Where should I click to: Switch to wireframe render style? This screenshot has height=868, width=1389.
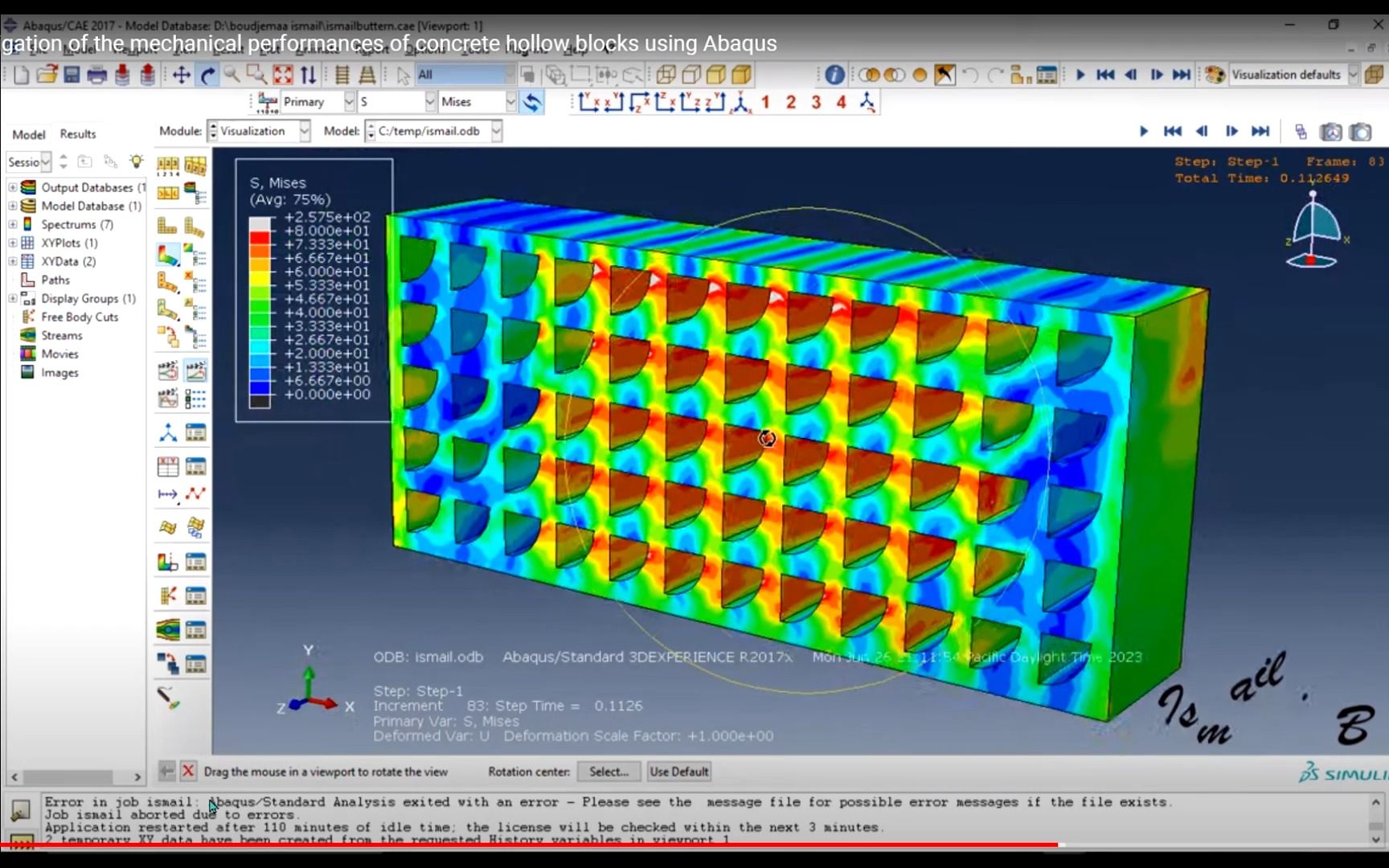(x=666, y=76)
